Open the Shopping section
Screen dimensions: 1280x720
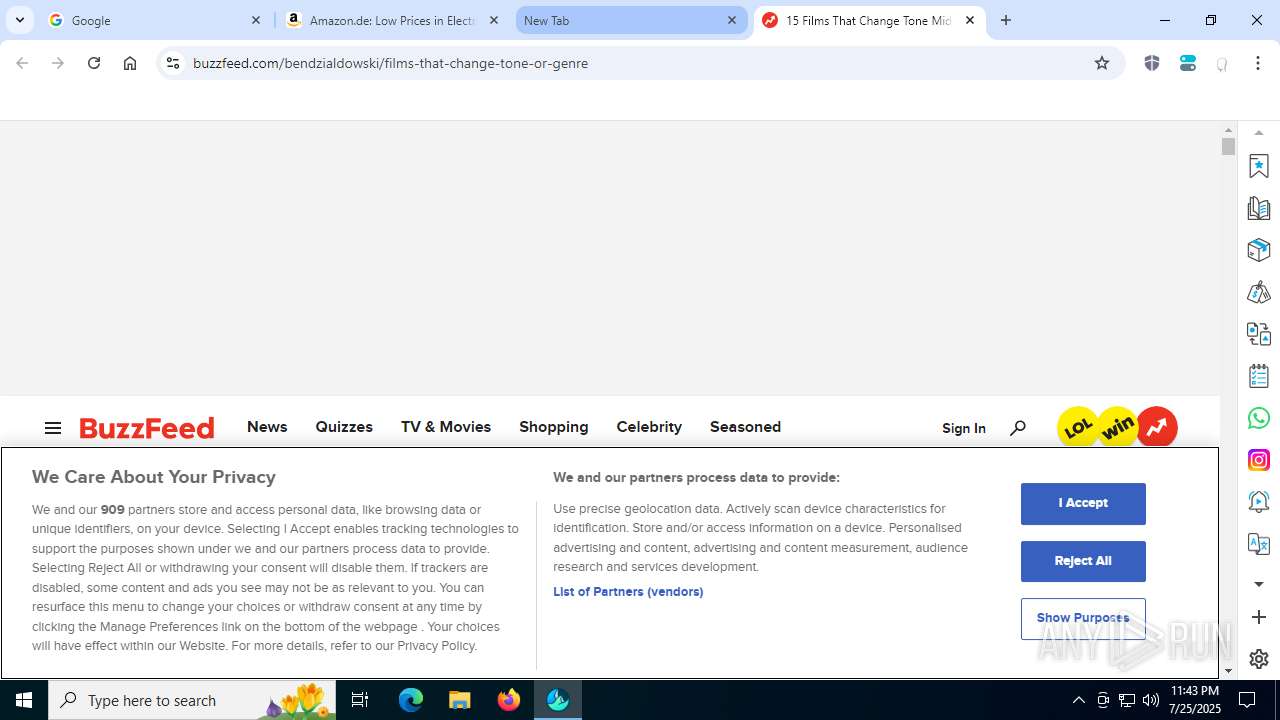pyautogui.click(x=553, y=427)
